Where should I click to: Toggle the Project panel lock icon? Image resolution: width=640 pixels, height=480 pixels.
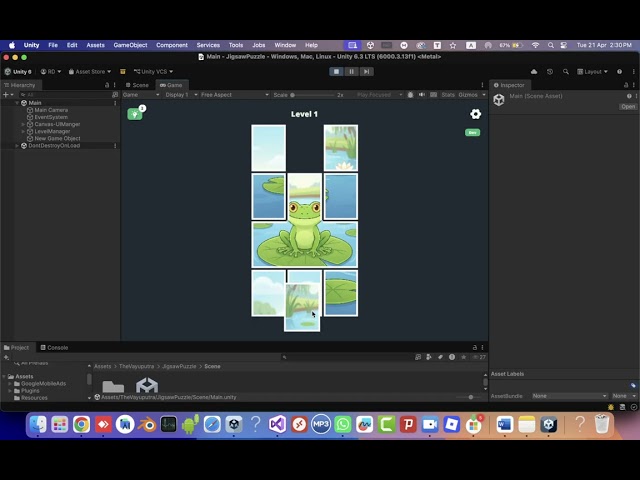point(475,347)
